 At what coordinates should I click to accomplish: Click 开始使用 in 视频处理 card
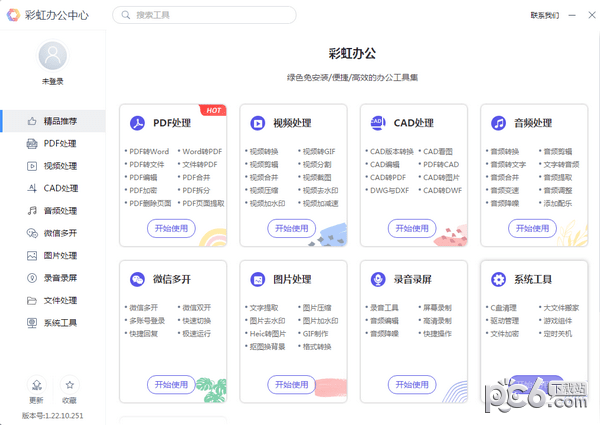click(292, 228)
